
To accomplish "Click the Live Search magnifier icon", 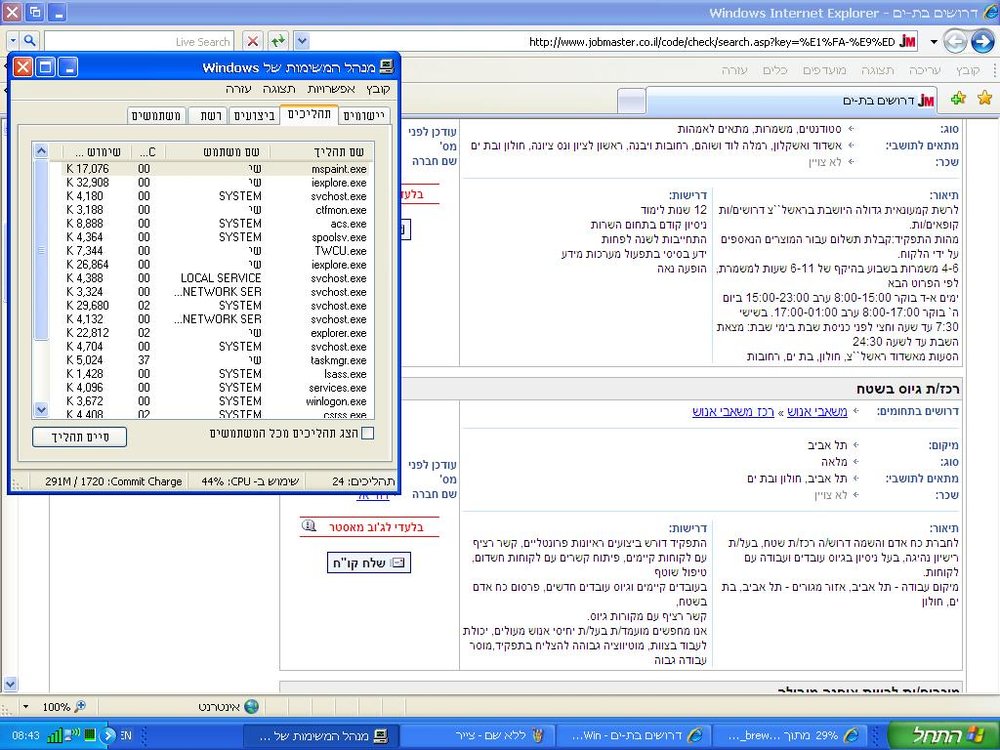I will 29,41.
